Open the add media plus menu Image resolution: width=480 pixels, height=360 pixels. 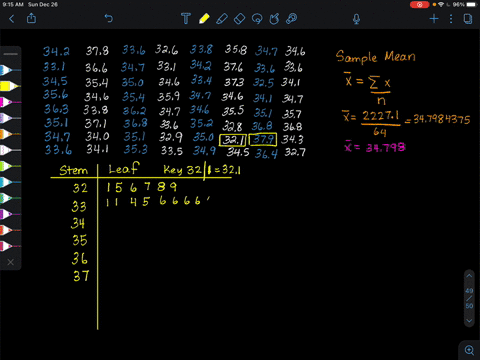[434, 19]
